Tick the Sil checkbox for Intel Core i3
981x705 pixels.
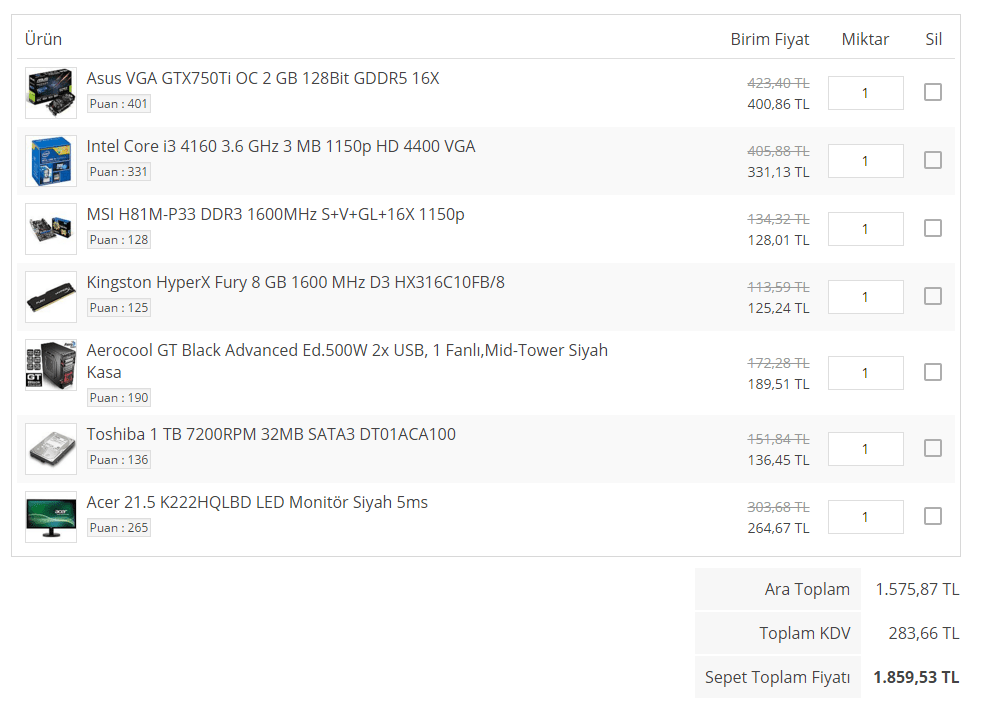[x=932, y=160]
